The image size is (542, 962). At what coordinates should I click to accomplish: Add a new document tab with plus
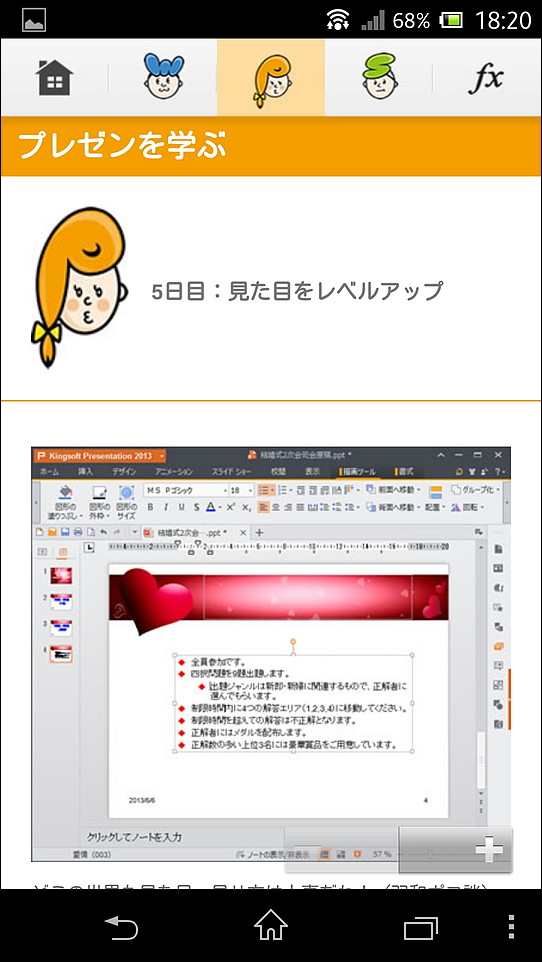(260, 533)
